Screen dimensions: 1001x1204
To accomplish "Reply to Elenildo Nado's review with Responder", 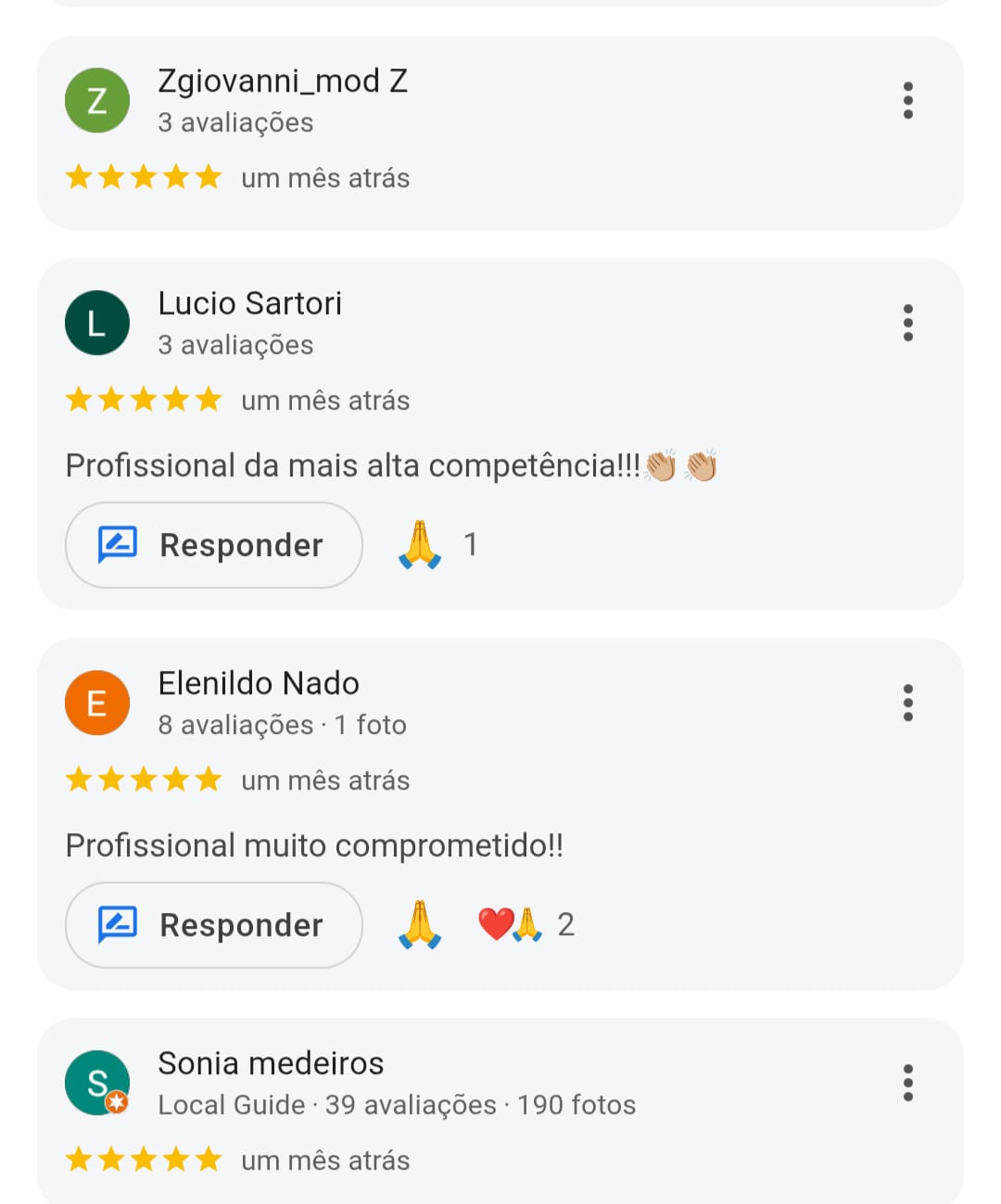I will point(214,925).
